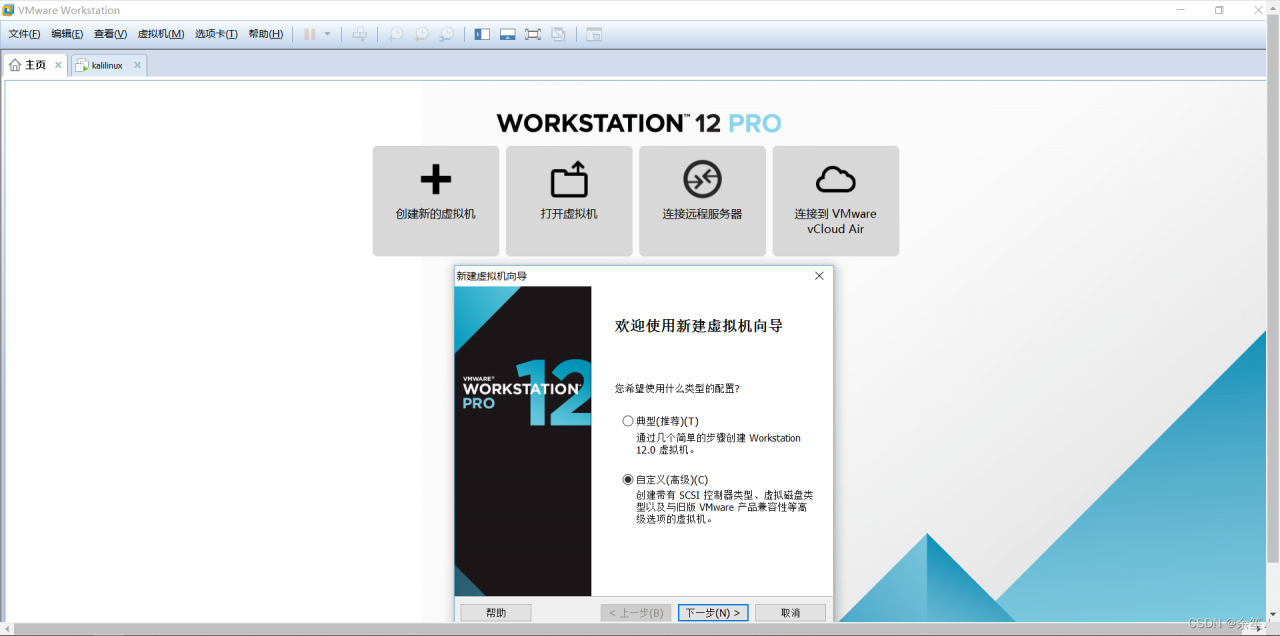Click the 打开虚拟机 tile

(569, 201)
